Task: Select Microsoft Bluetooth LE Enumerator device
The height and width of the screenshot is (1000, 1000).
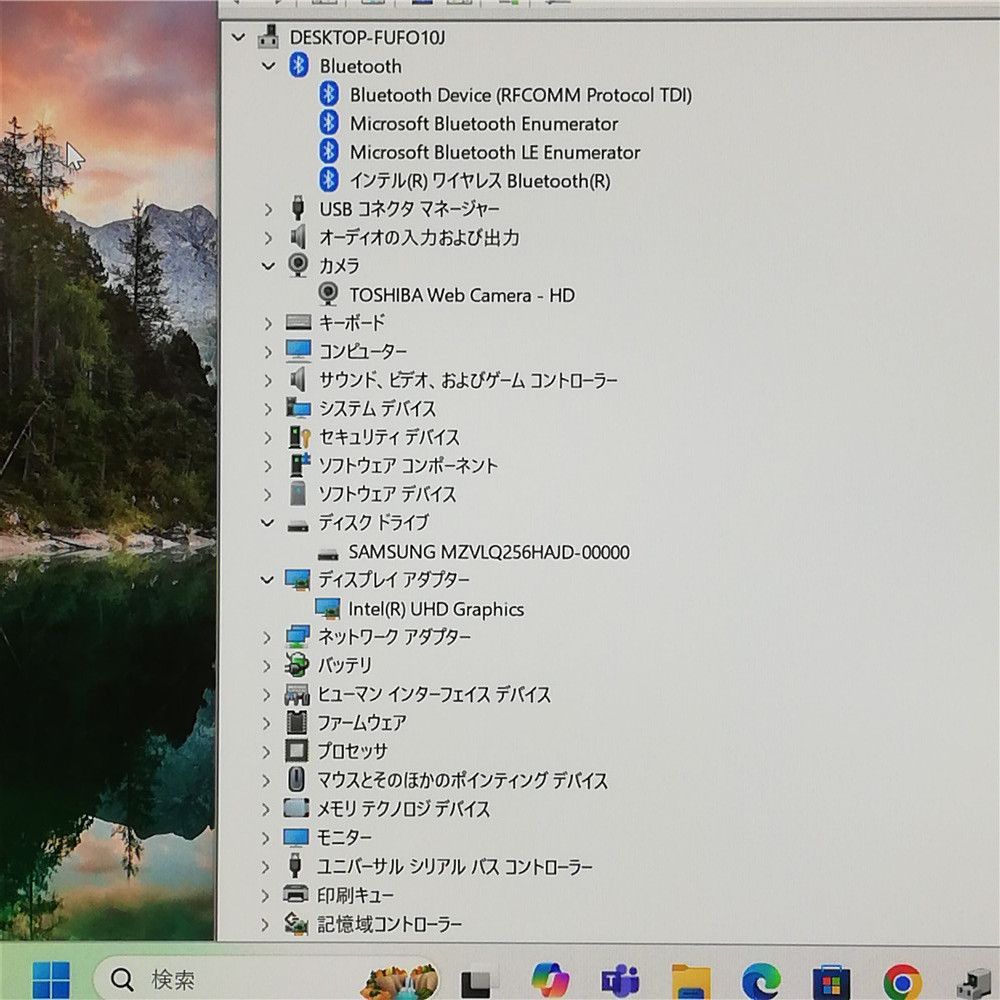Action: pyautogui.click(x=494, y=152)
